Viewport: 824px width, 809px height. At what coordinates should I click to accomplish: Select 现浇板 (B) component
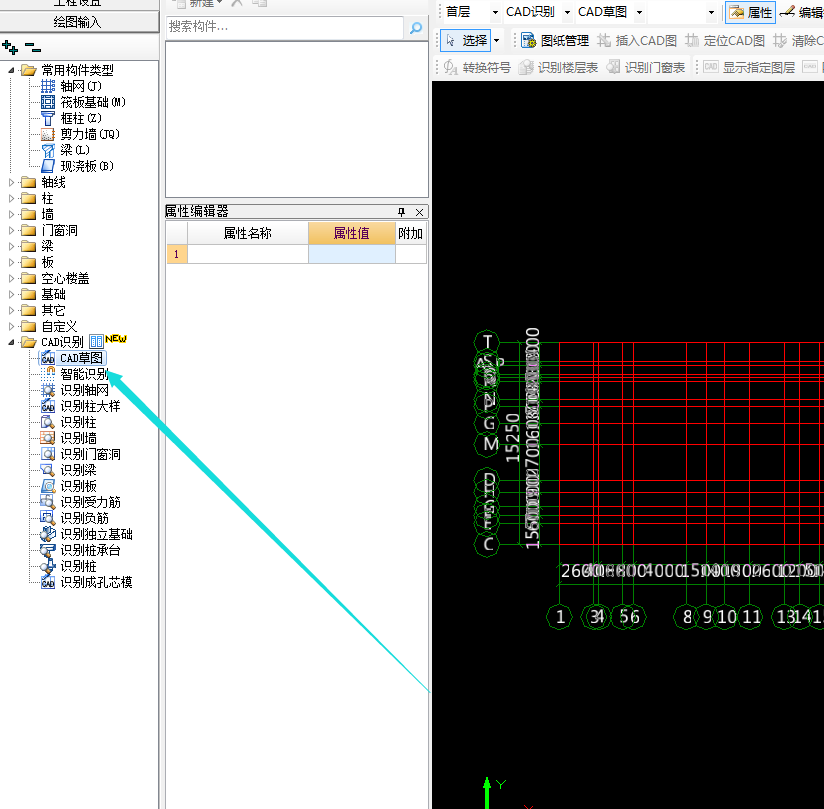[x=78, y=166]
